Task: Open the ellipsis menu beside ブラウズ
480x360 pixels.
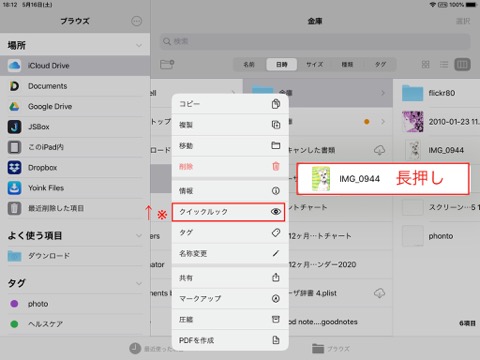Action: (136, 21)
